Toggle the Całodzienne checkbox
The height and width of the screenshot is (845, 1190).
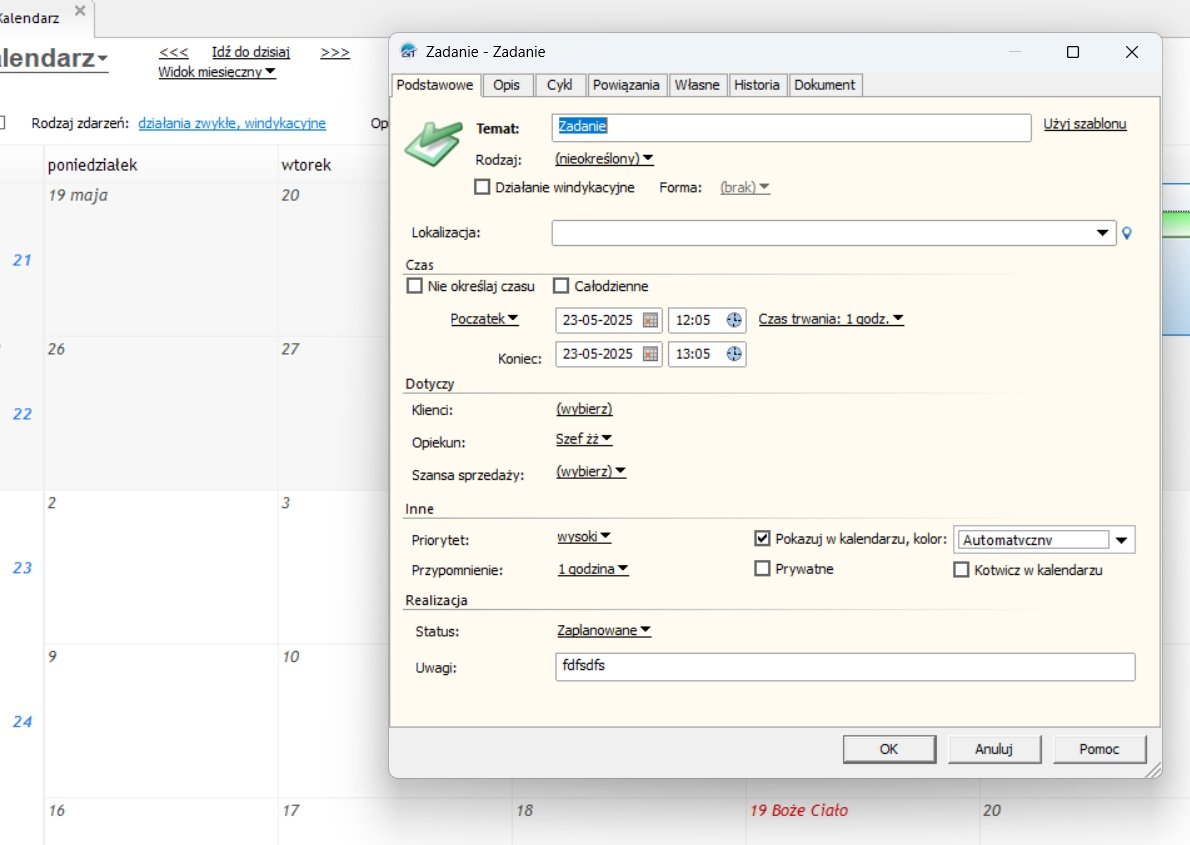pyautogui.click(x=560, y=286)
